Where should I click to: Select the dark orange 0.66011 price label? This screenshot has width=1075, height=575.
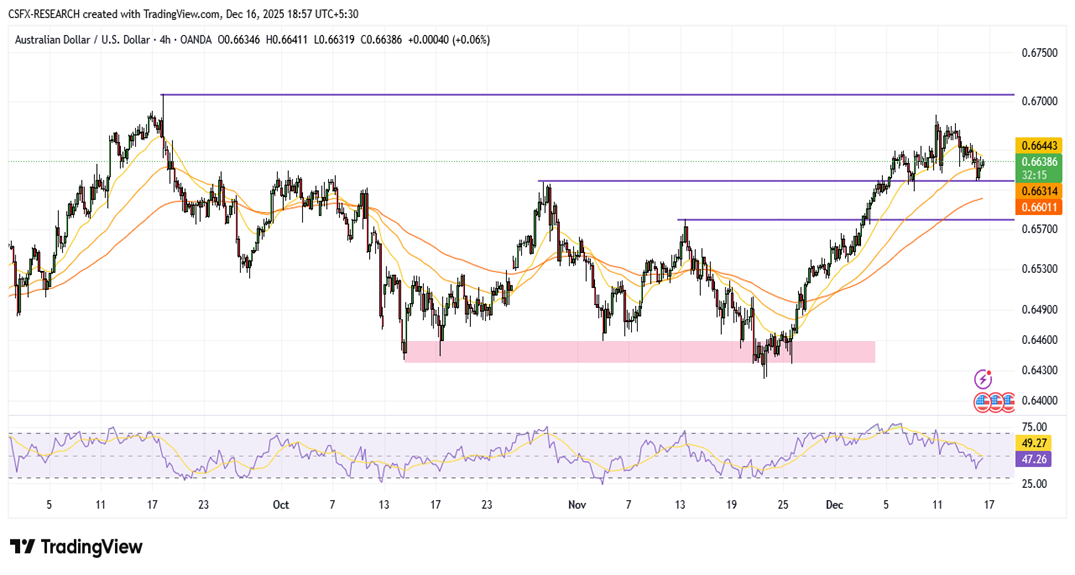(1039, 206)
